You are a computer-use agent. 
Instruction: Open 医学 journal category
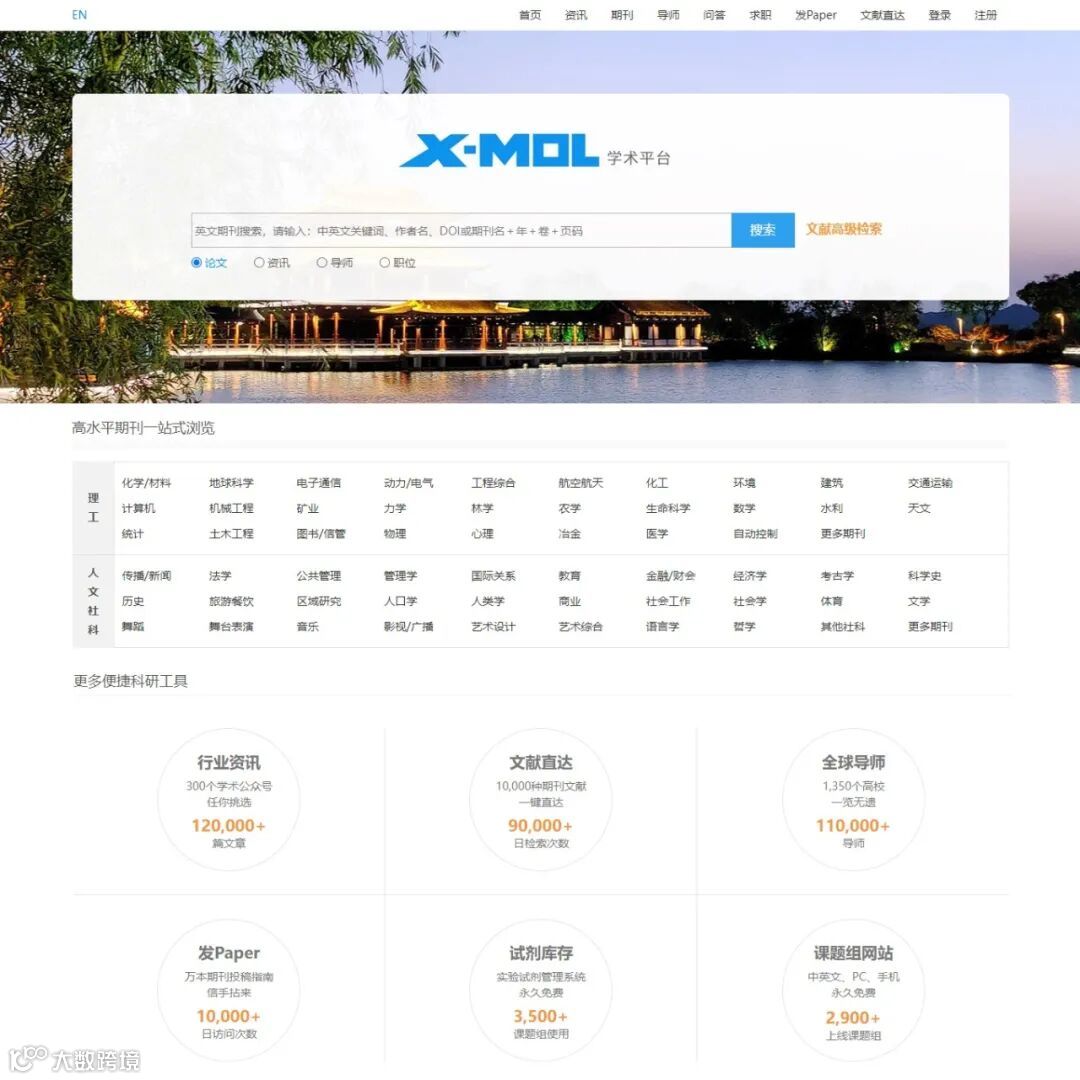click(657, 534)
